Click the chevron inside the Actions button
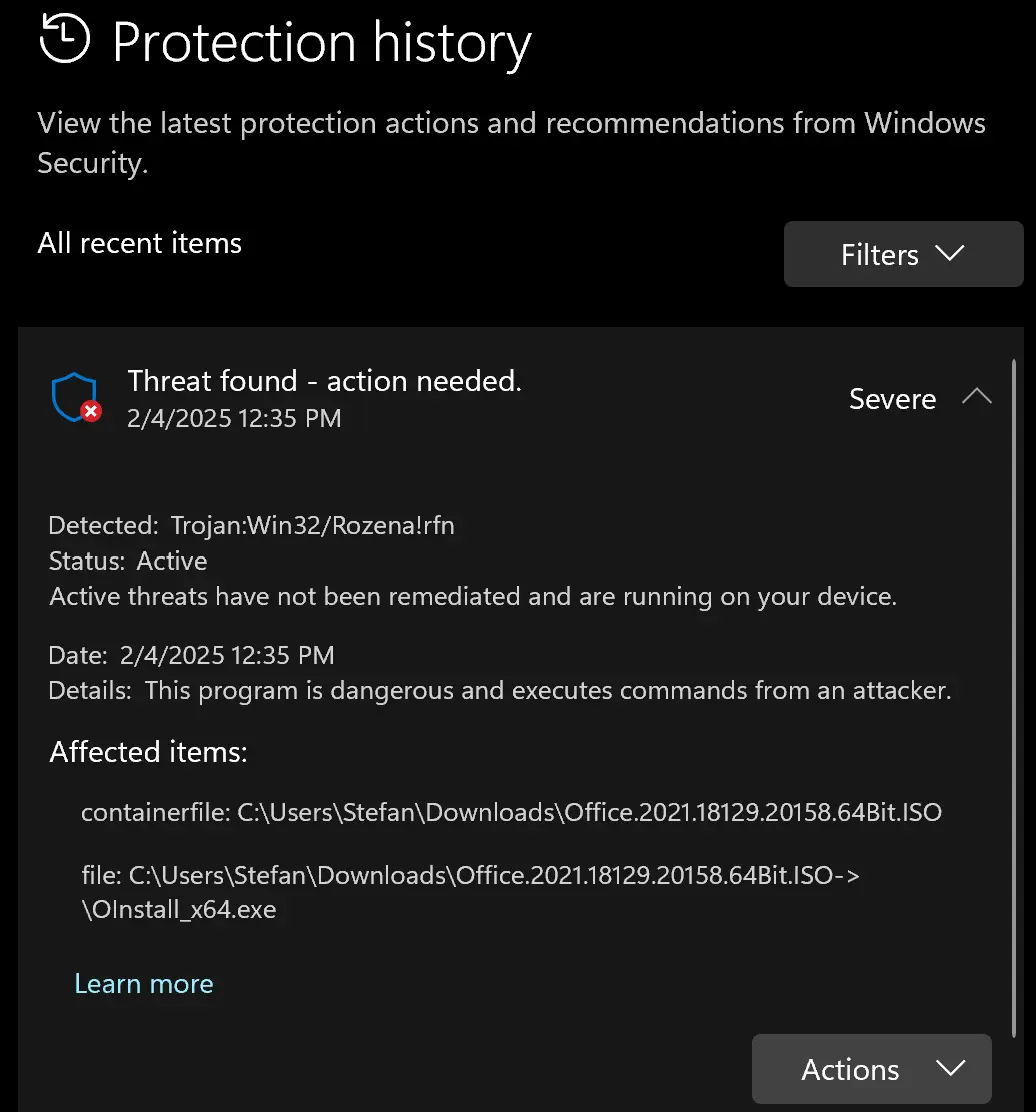The image size is (1036, 1112). (950, 1067)
